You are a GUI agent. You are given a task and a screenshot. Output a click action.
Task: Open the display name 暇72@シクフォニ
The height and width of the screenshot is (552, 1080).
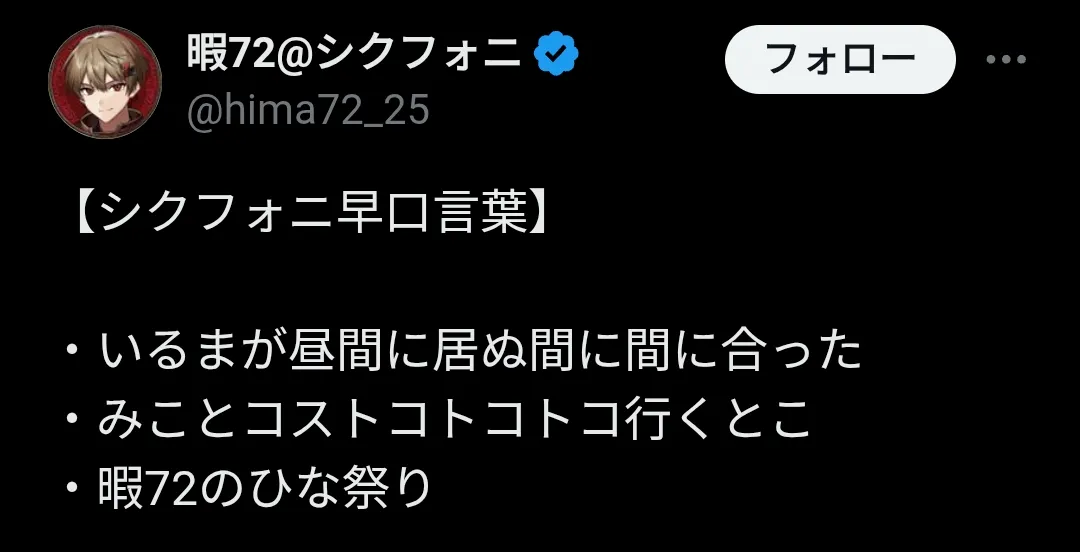[353, 54]
